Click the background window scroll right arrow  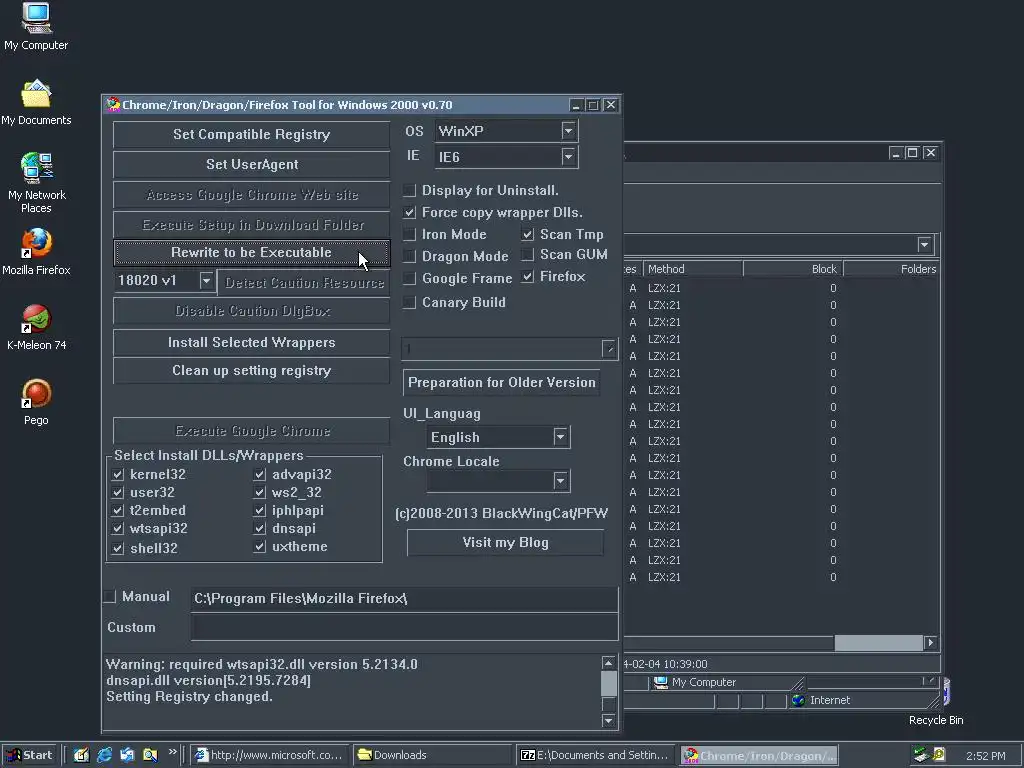tap(931, 643)
